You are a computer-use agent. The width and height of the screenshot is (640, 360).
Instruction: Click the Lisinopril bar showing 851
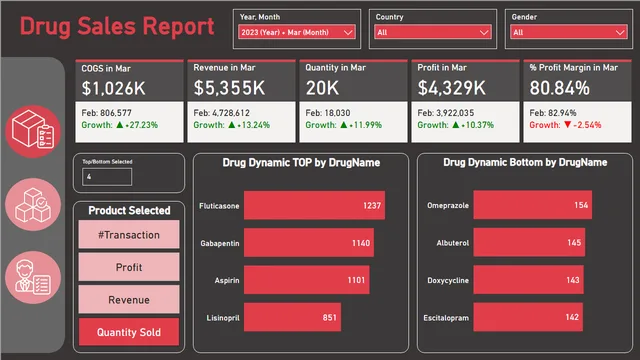[292, 317]
